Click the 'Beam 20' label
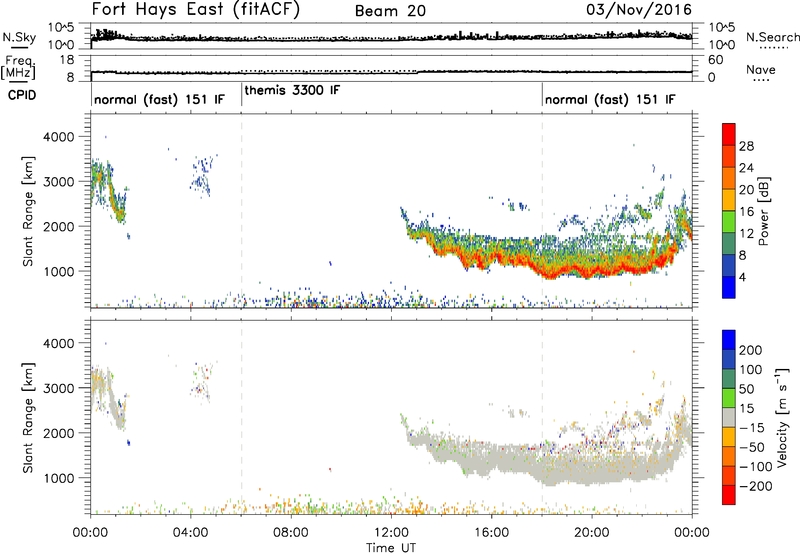Image resolution: width=800 pixels, height=554 pixels. 390,11
